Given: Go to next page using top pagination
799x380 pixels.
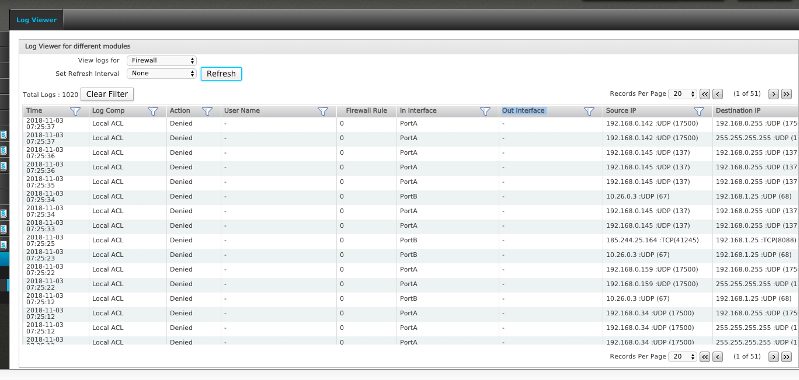Looking at the screenshot, I should (773, 94).
